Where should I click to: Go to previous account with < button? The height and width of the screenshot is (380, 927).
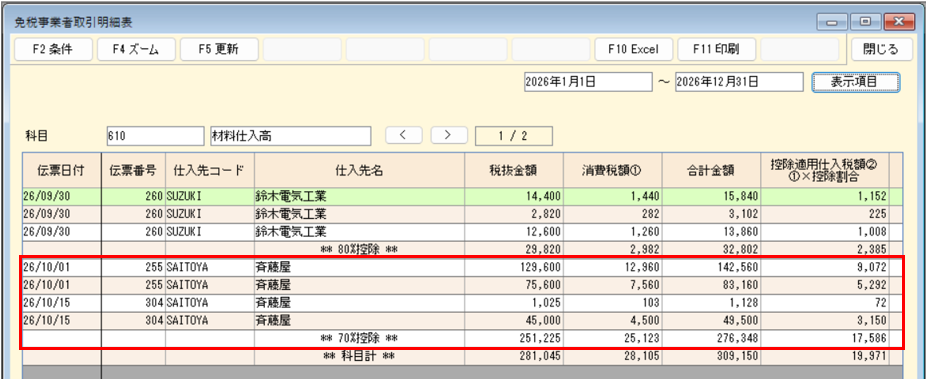tap(403, 135)
